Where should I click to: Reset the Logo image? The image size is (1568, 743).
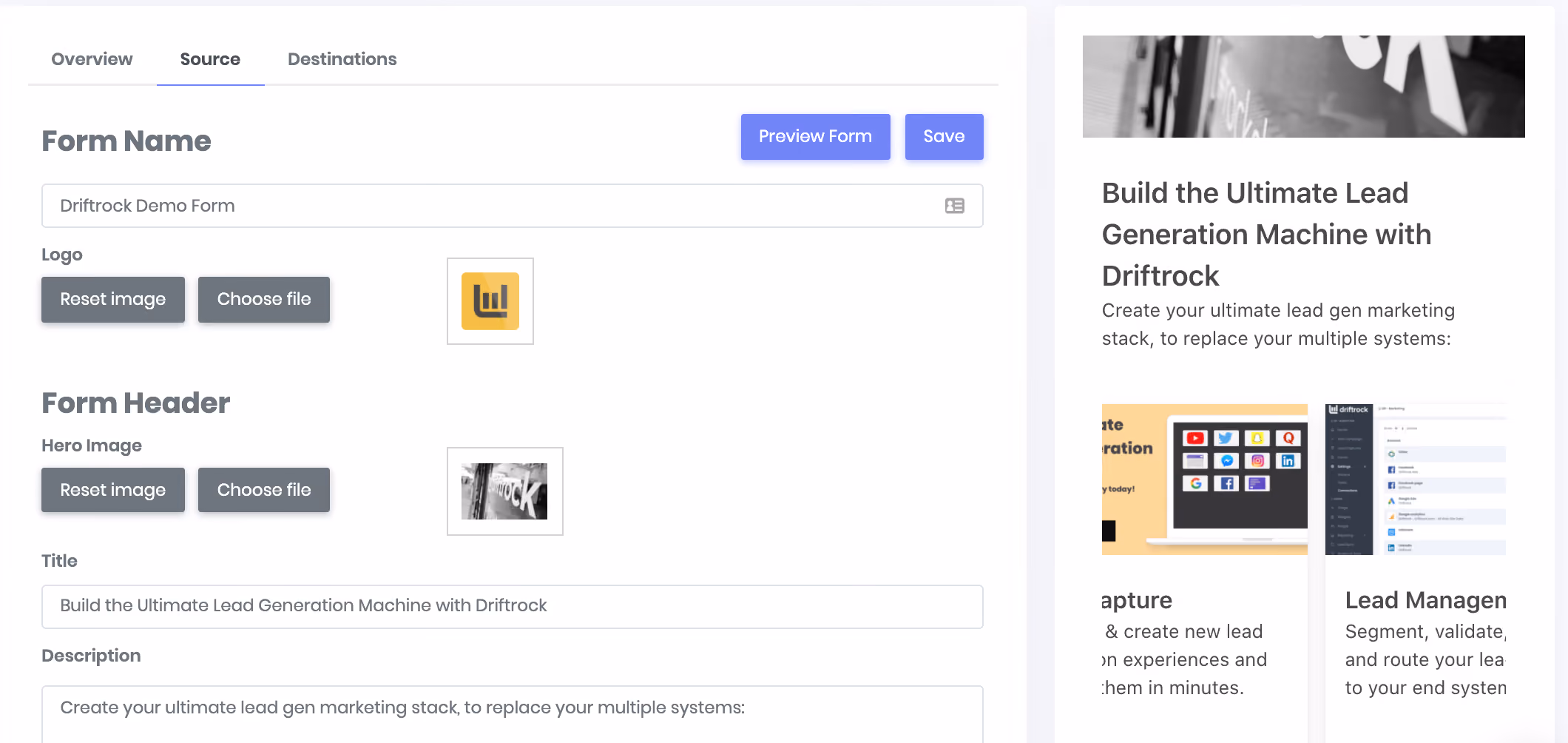pyautogui.click(x=113, y=300)
